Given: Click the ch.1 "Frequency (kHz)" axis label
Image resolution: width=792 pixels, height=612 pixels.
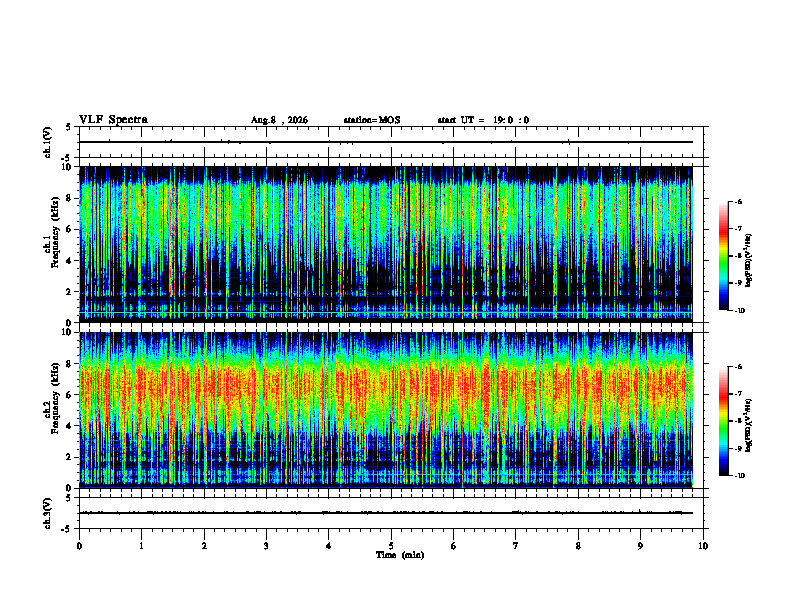Looking at the screenshot, I should [x=55, y=233].
